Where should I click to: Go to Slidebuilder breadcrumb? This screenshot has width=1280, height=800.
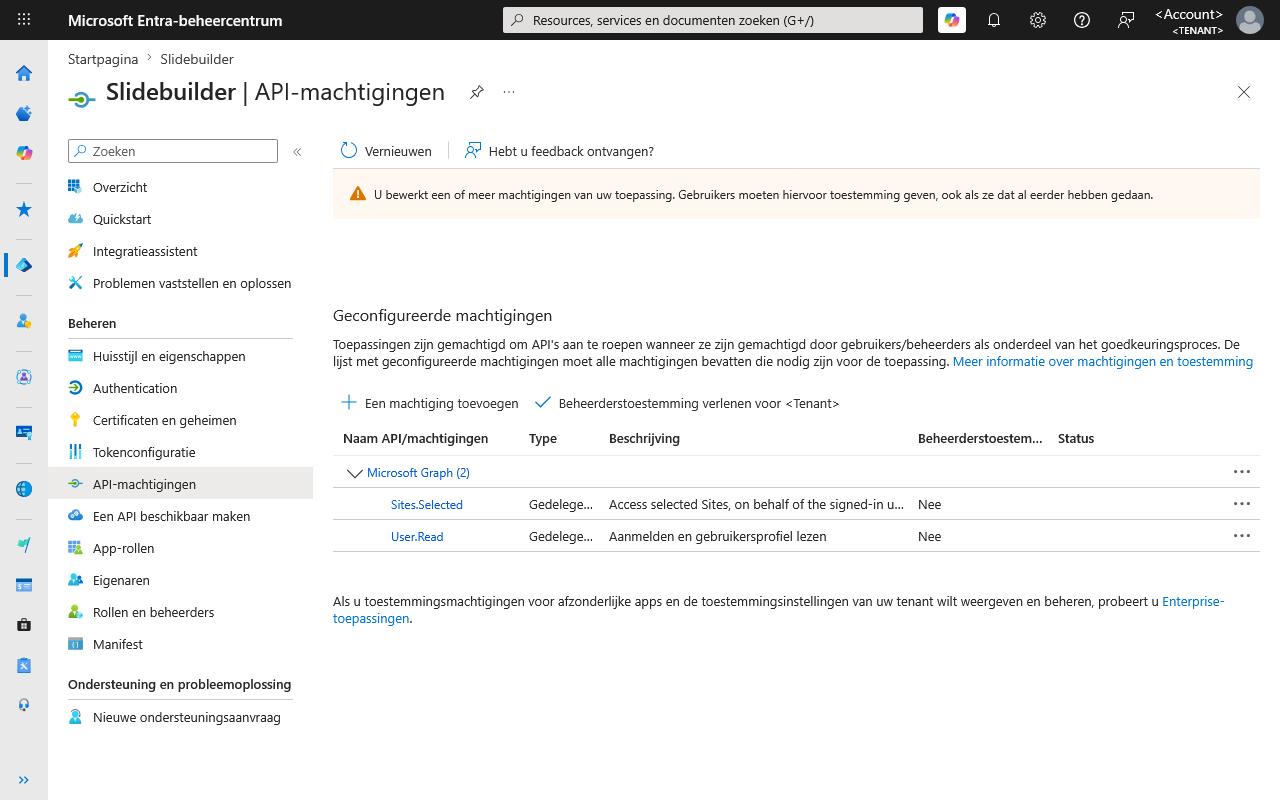197,59
